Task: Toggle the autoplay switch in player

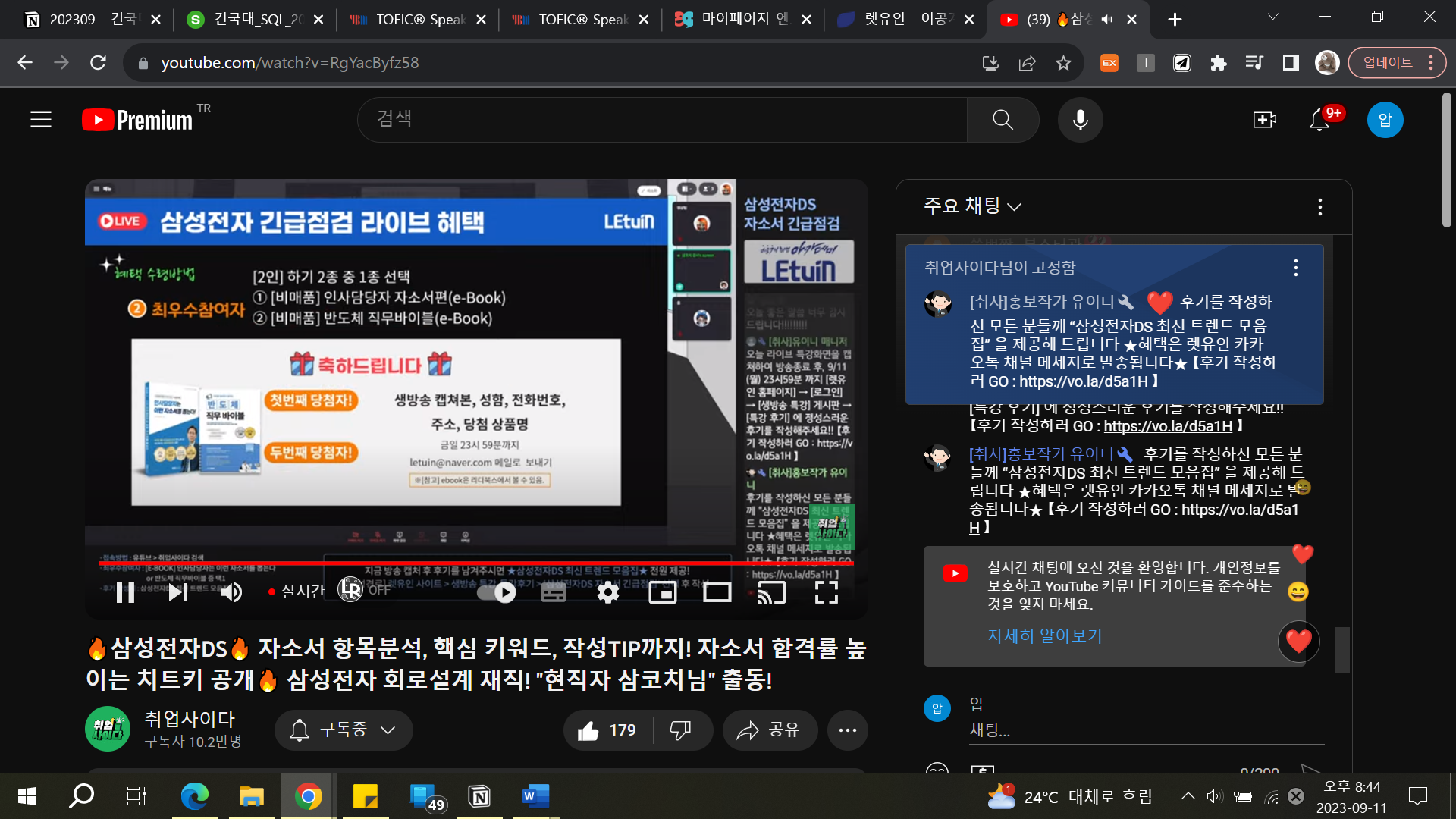Action: pos(497,593)
